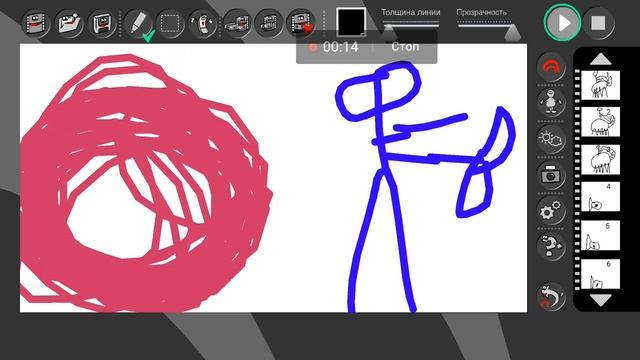The height and width of the screenshot is (360, 640).
Task: Select frame 6 thumbnail
Action: coord(600,273)
